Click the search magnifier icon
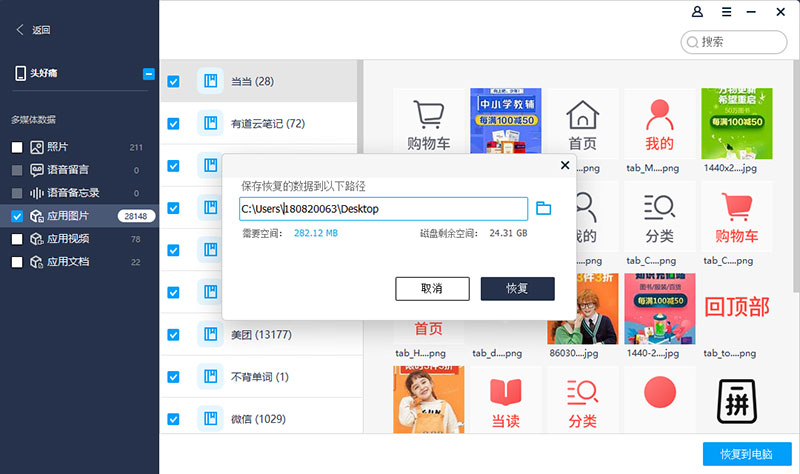The image size is (800, 474). 692,42
